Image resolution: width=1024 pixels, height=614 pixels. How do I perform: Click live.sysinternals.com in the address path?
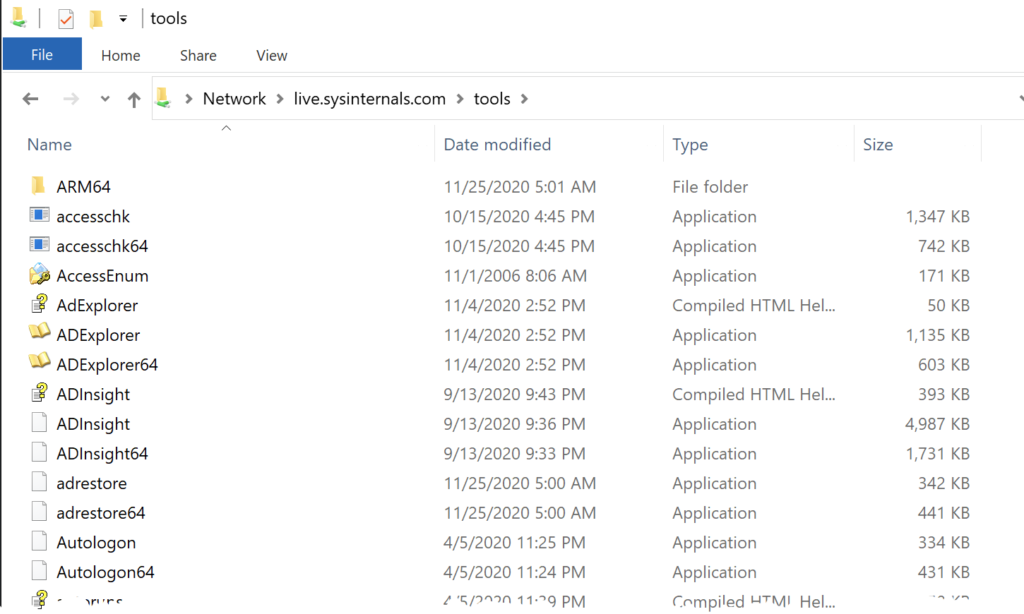pyautogui.click(x=369, y=99)
